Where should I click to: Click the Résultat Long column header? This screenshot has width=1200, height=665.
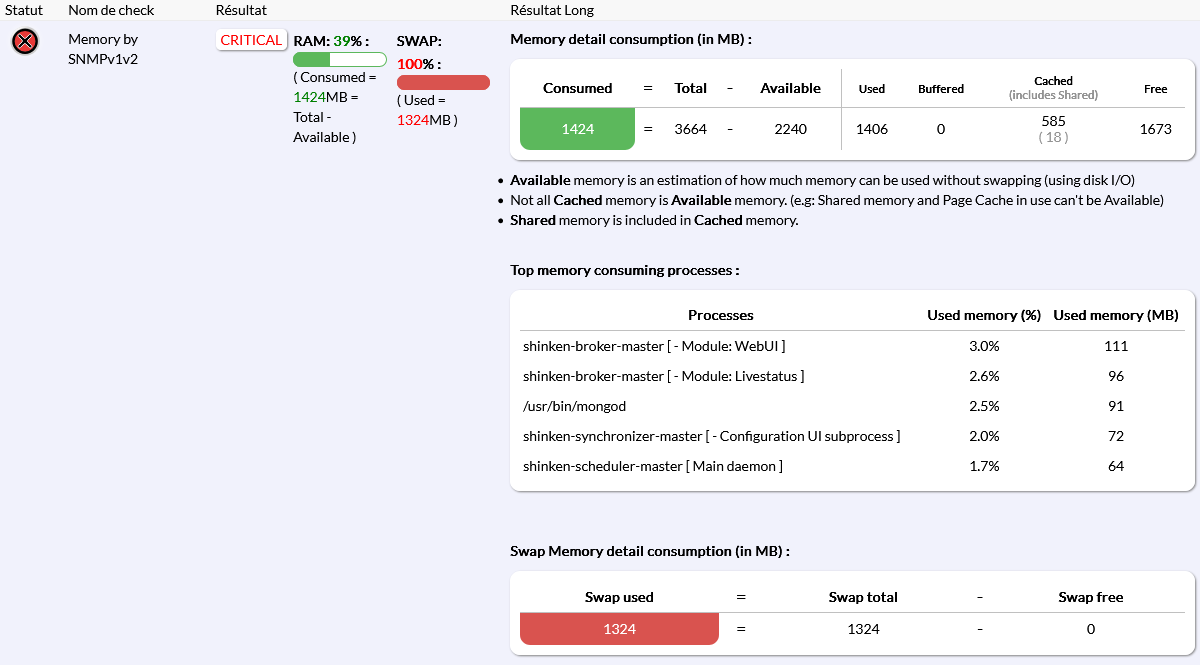(x=552, y=10)
